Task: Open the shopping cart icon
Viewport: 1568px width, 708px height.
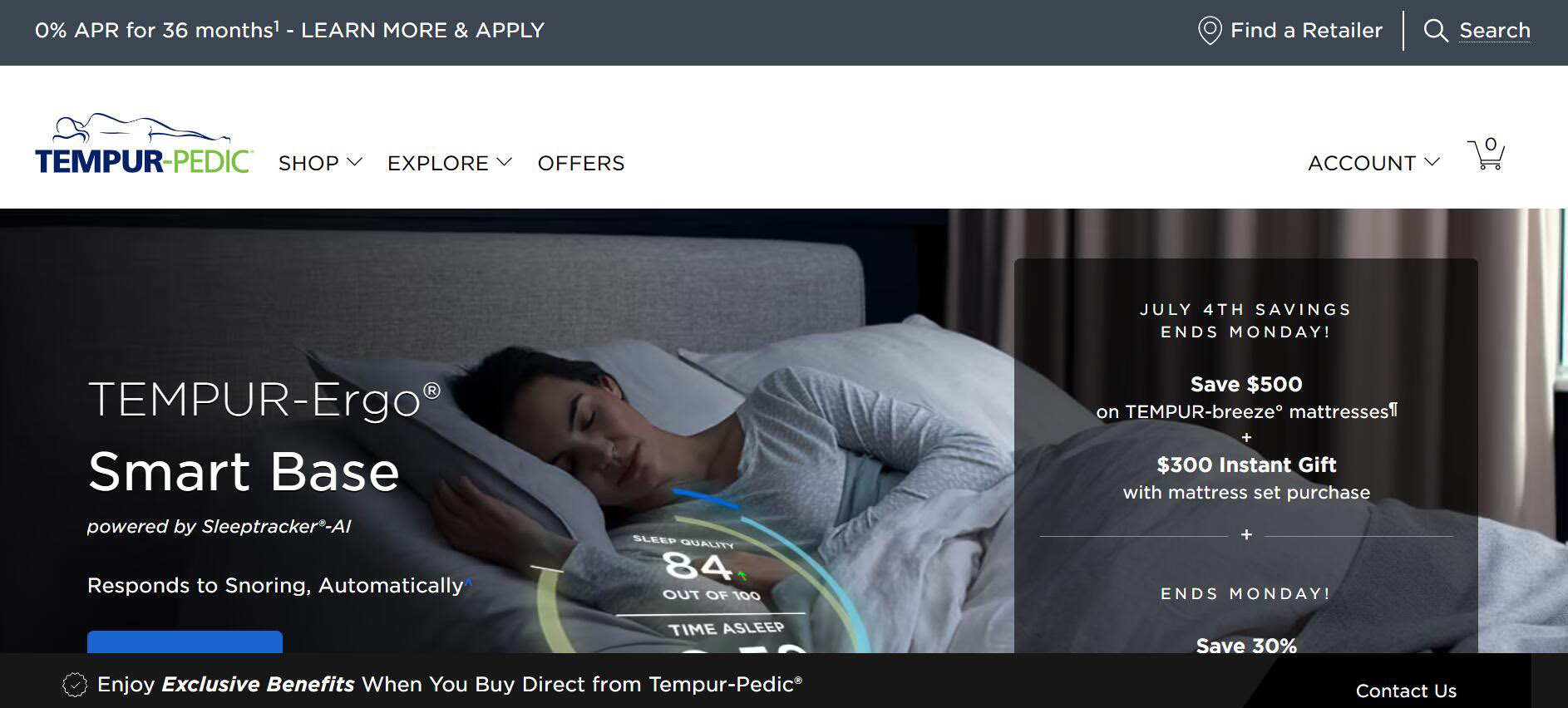Action: coord(1486,154)
